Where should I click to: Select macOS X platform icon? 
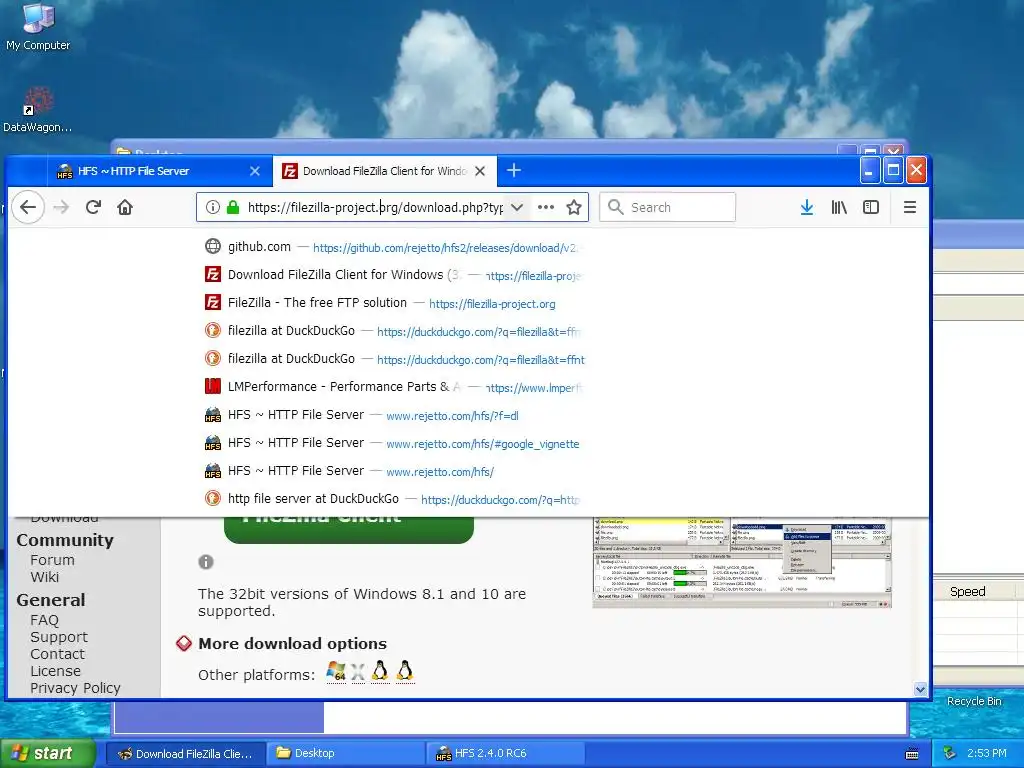click(x=358, y=671)
